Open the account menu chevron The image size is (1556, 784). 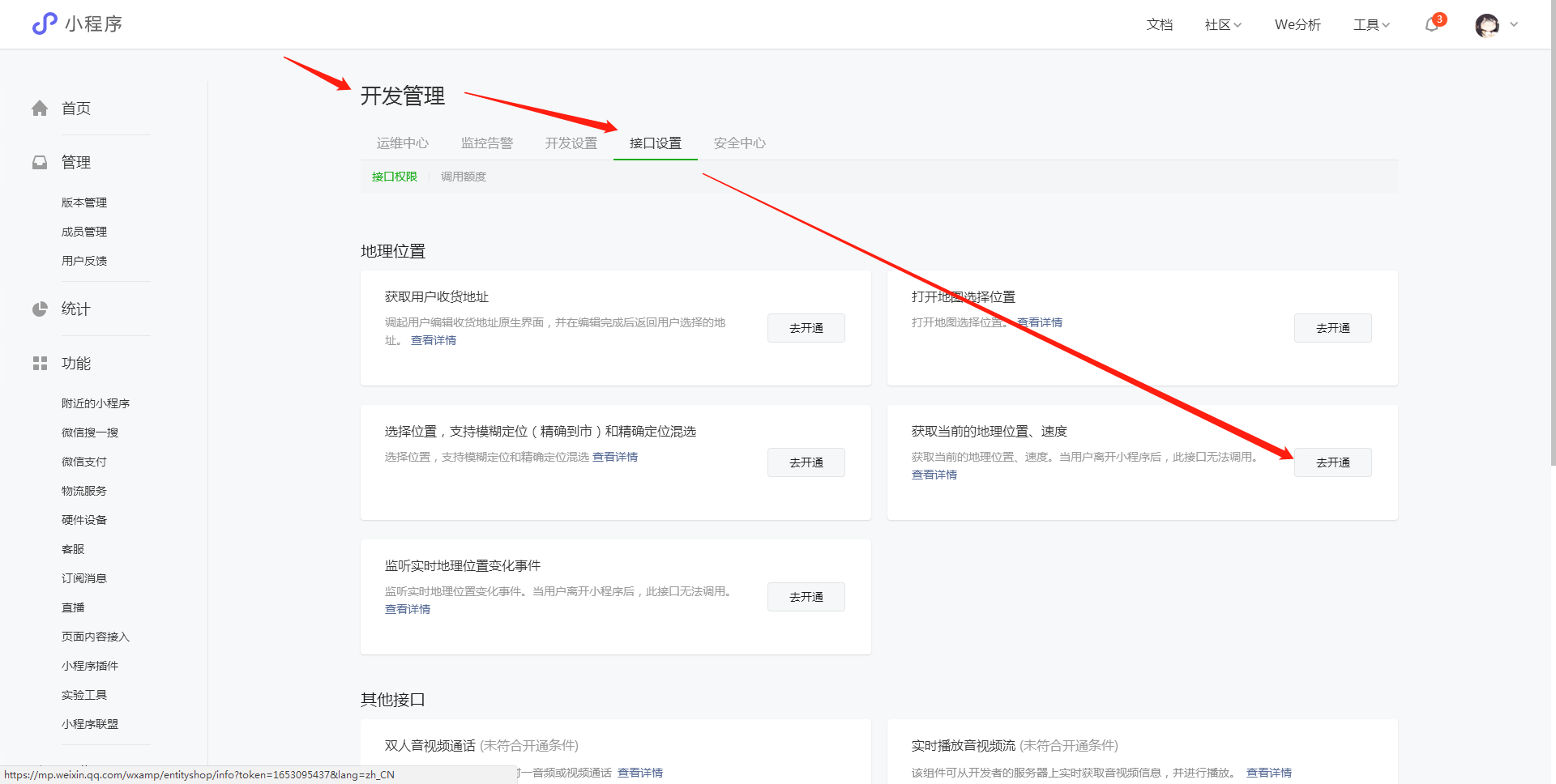click(1514, 24)
